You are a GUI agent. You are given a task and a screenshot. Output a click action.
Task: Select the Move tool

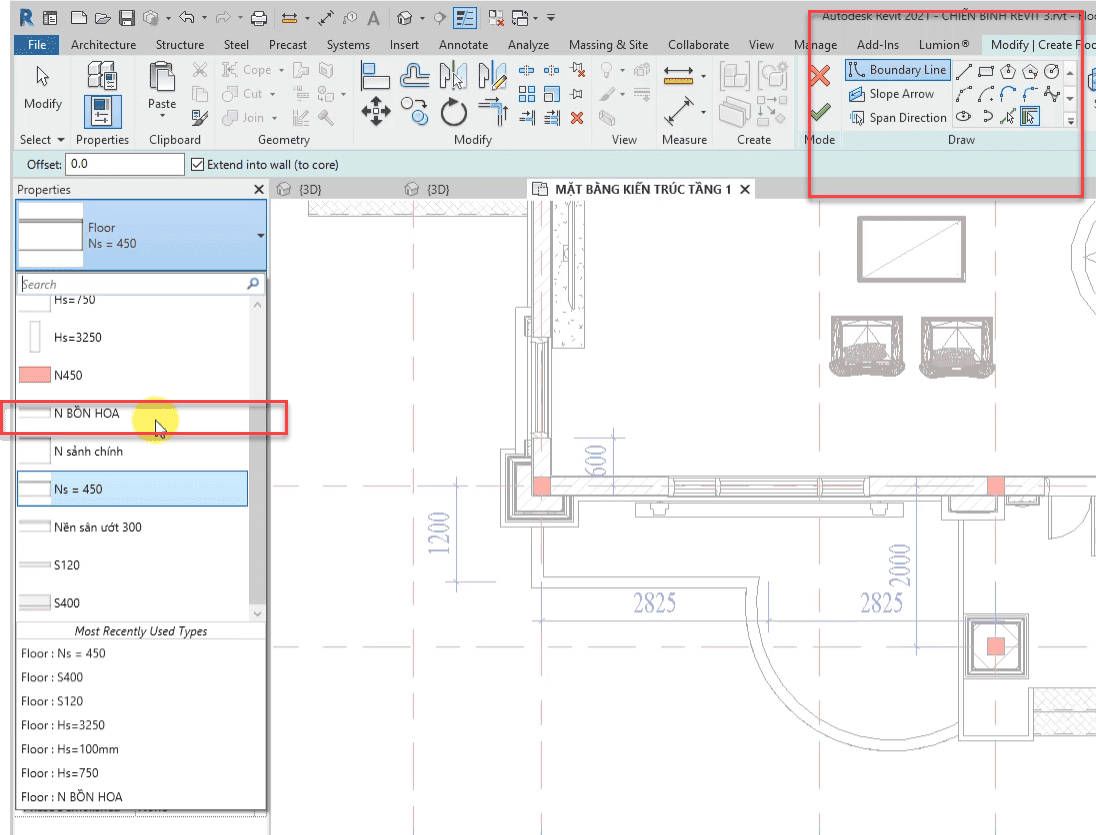point(376,111)
